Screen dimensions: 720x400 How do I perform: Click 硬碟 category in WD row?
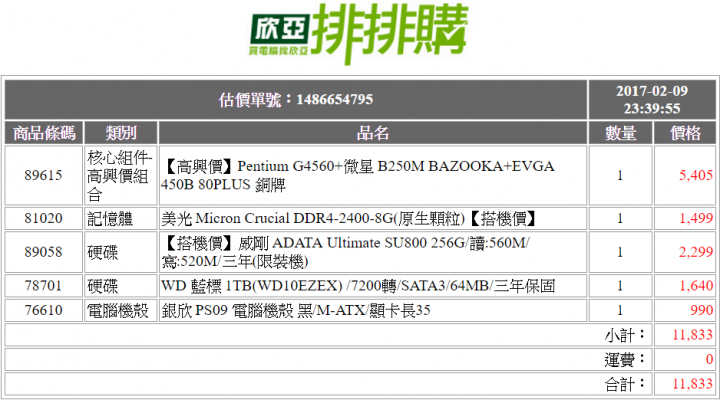(102, 286)
